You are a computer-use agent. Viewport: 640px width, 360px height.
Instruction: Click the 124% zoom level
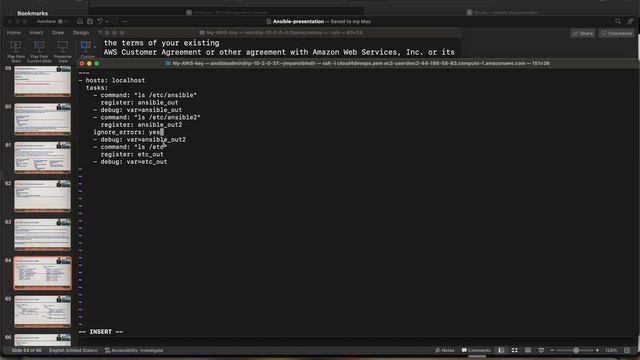click(x=611, y=350)
